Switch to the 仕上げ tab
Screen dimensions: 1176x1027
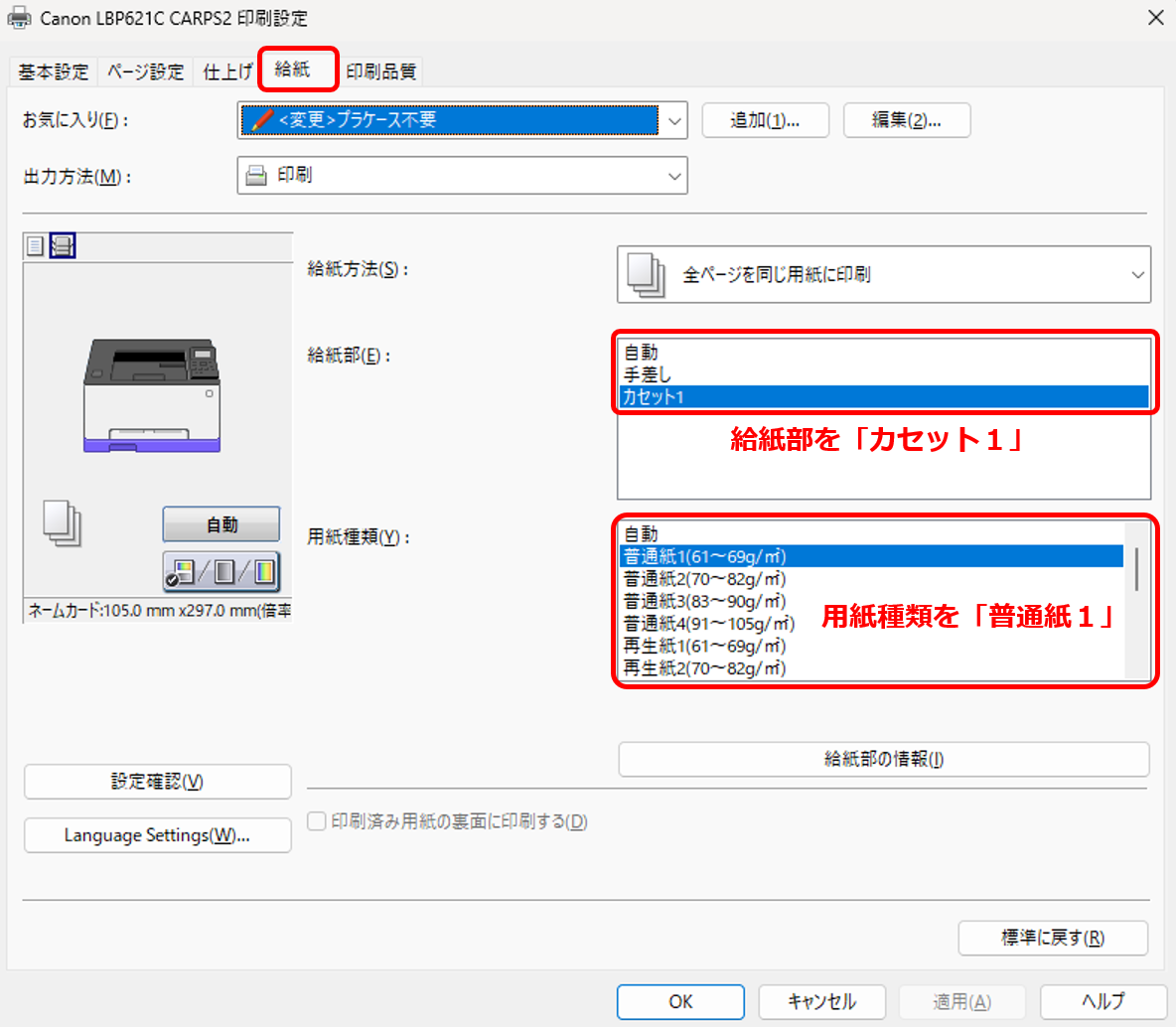227,73
